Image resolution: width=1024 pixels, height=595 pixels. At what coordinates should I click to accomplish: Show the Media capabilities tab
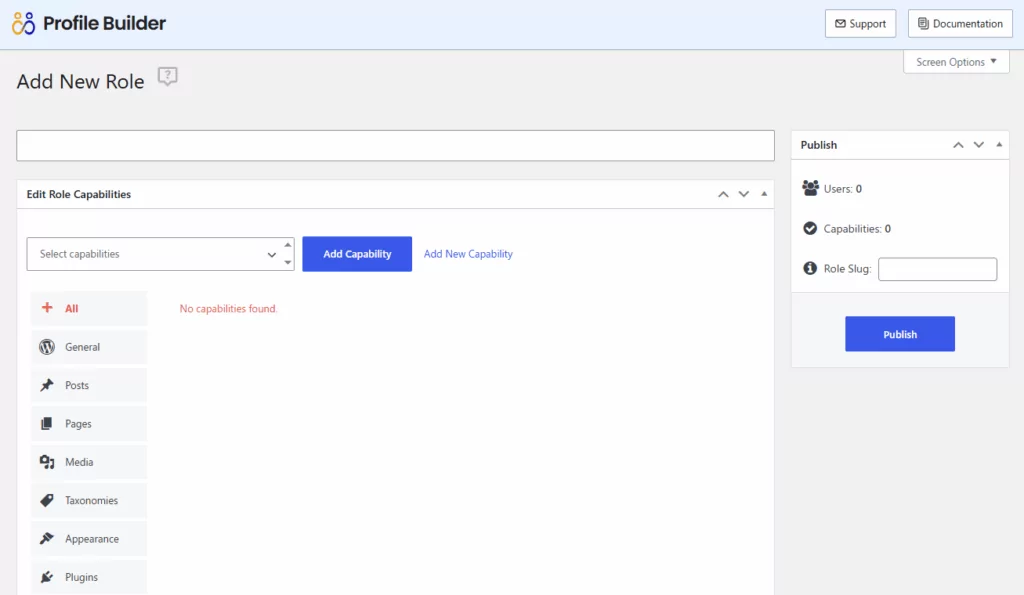88,462
